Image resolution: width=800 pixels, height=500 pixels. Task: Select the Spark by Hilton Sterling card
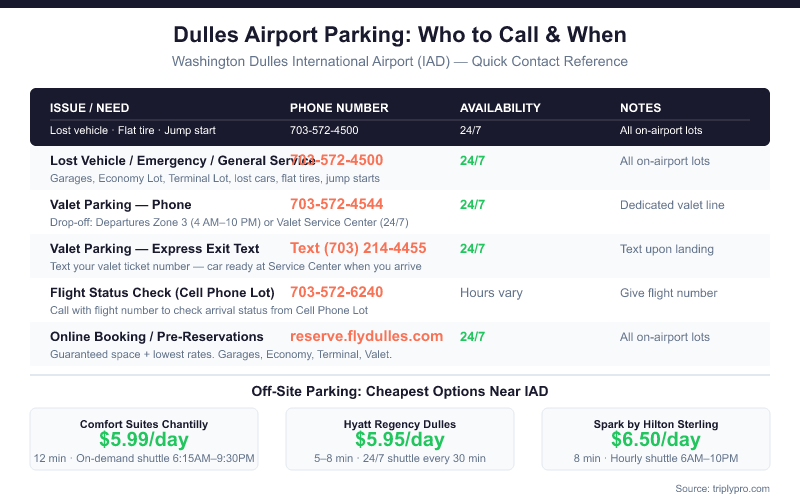pyautogui.click(x=655, y=439)
